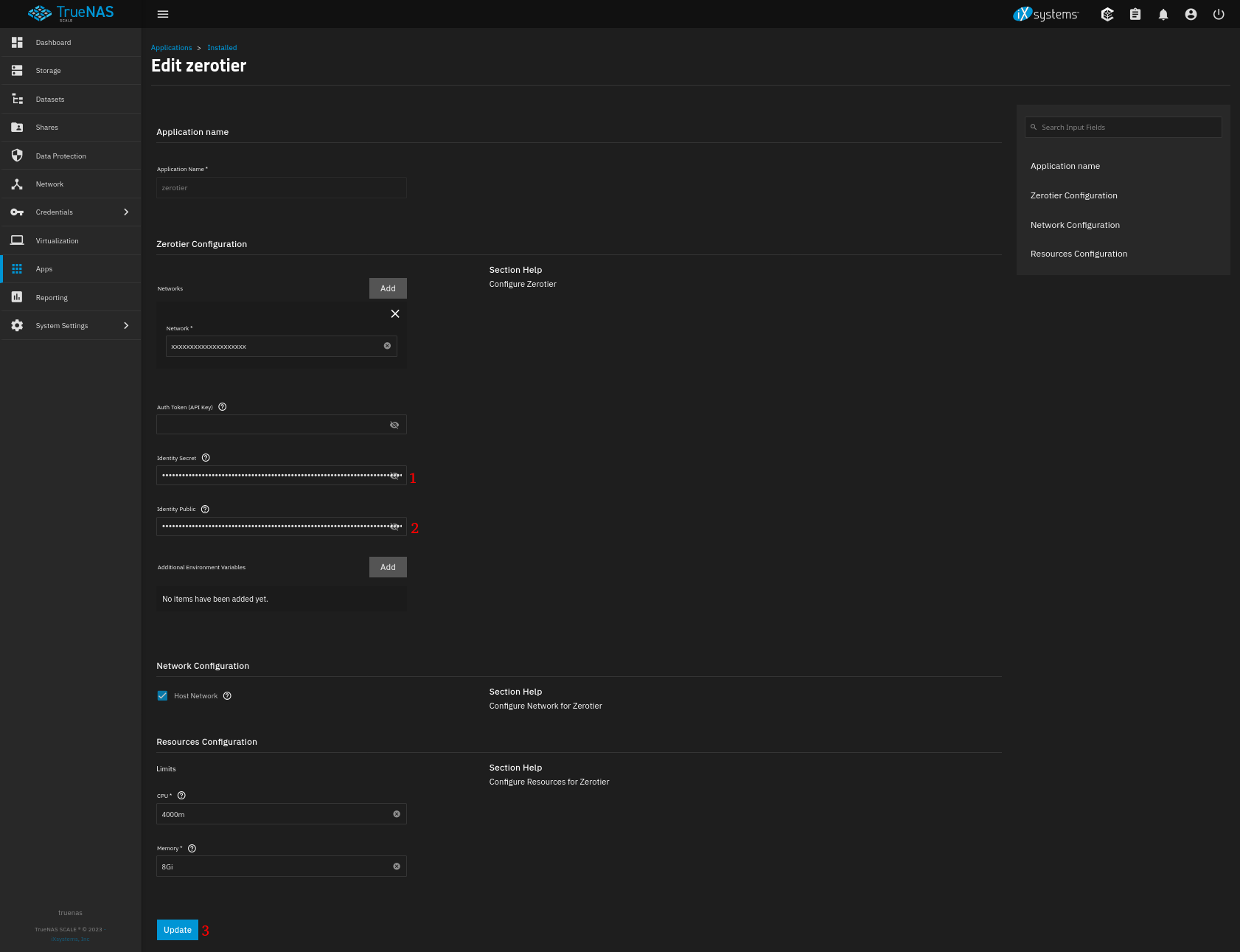Viewport: 1240px width, 952px height.
Task: Open the user account icon
Action: (1191, 15)
